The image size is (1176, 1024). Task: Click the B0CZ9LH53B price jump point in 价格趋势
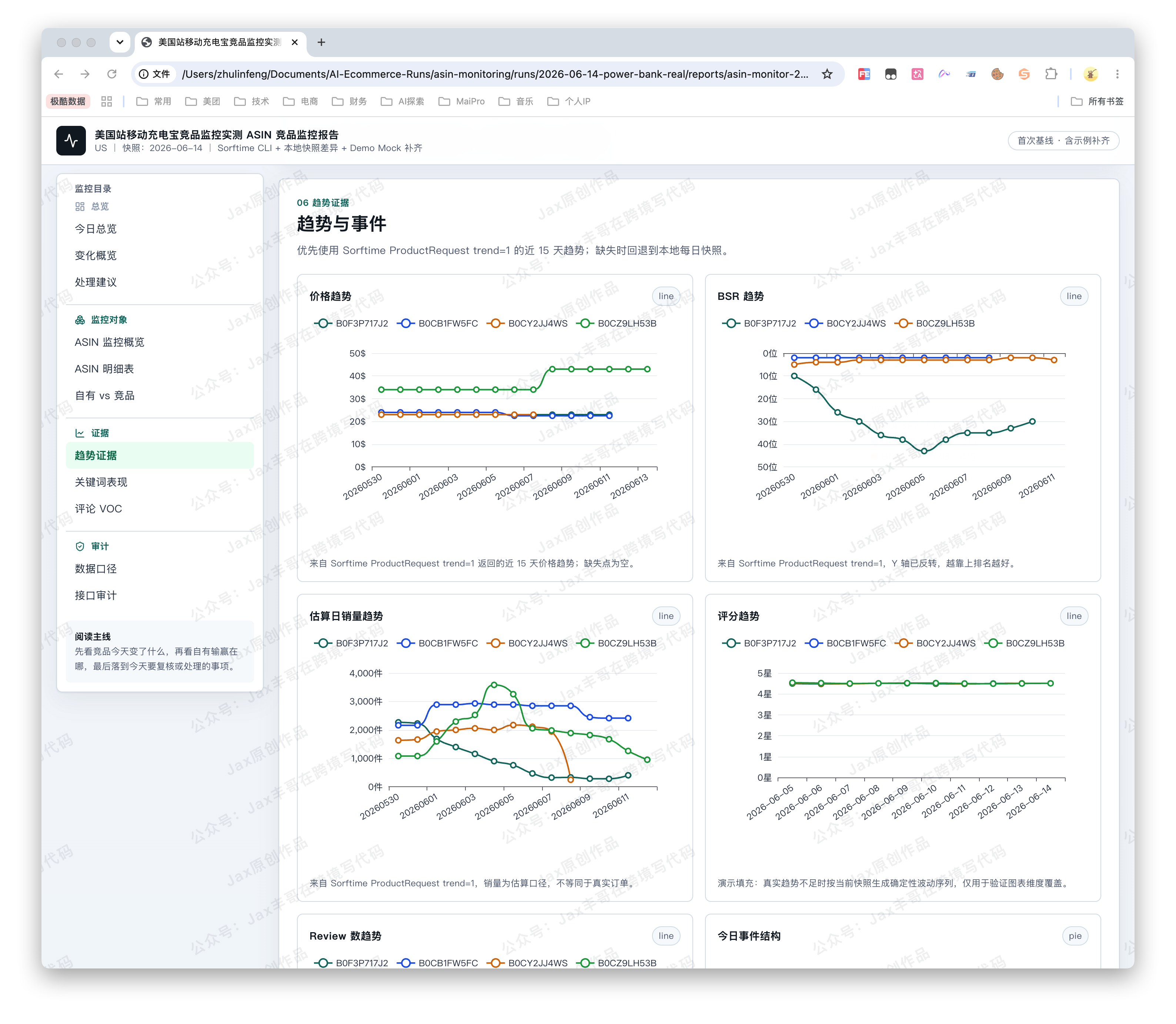[x=552, y=369]
